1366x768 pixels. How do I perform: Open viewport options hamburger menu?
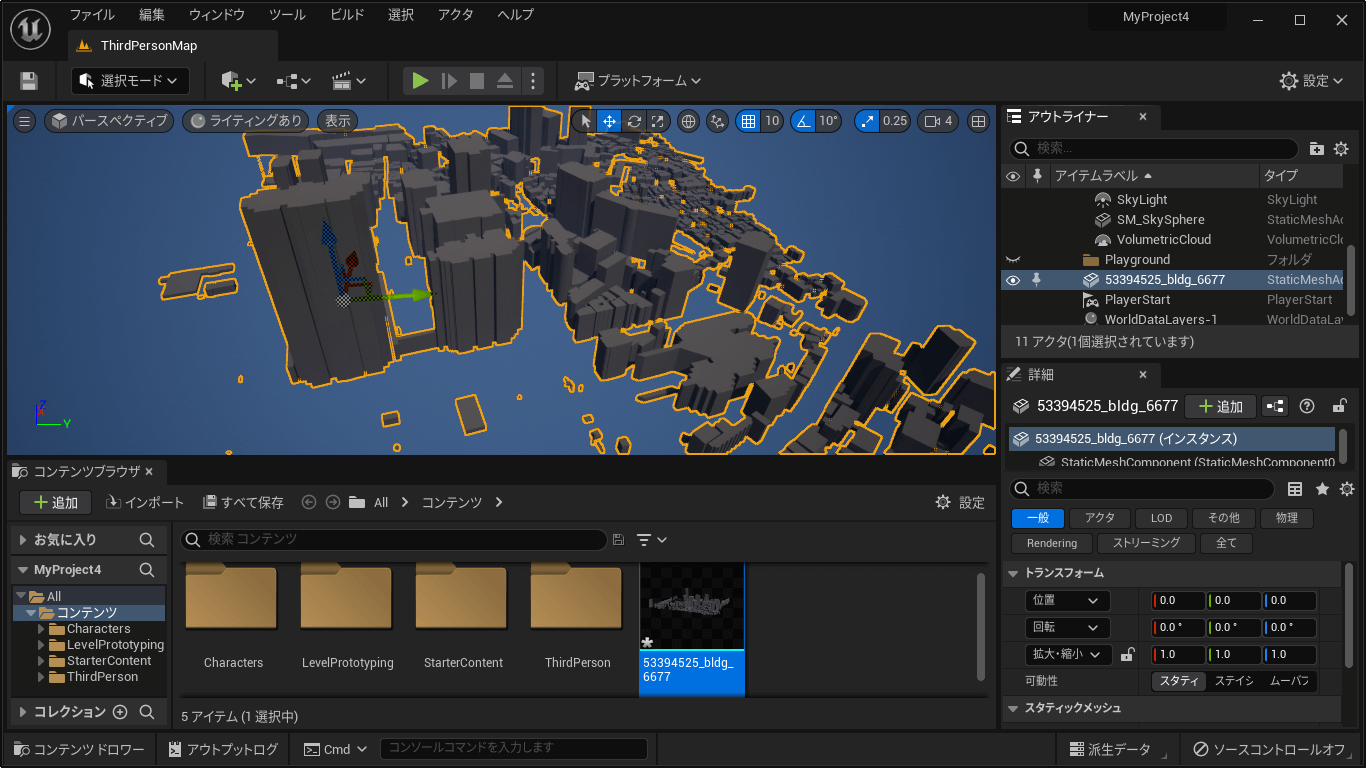tap(25, 121)
